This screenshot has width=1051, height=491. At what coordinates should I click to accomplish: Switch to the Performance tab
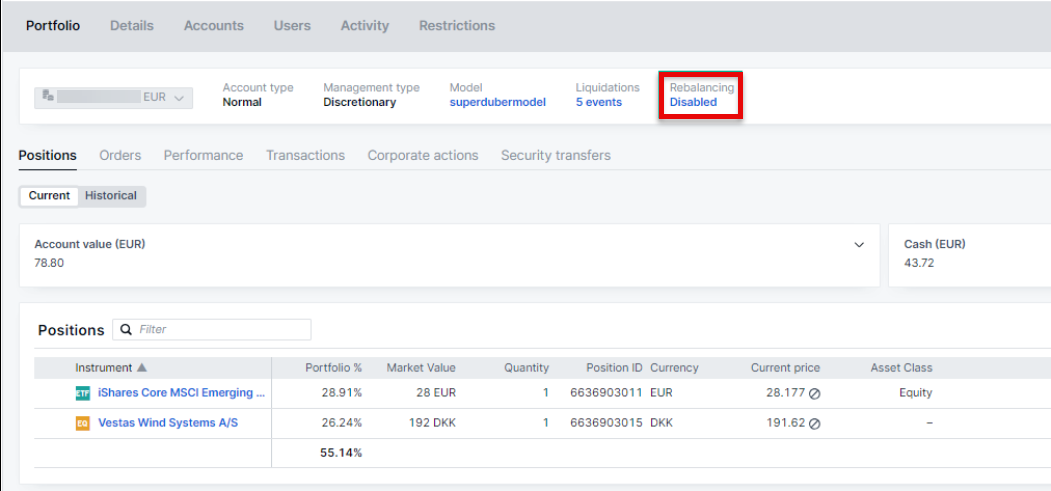[203, 155]
